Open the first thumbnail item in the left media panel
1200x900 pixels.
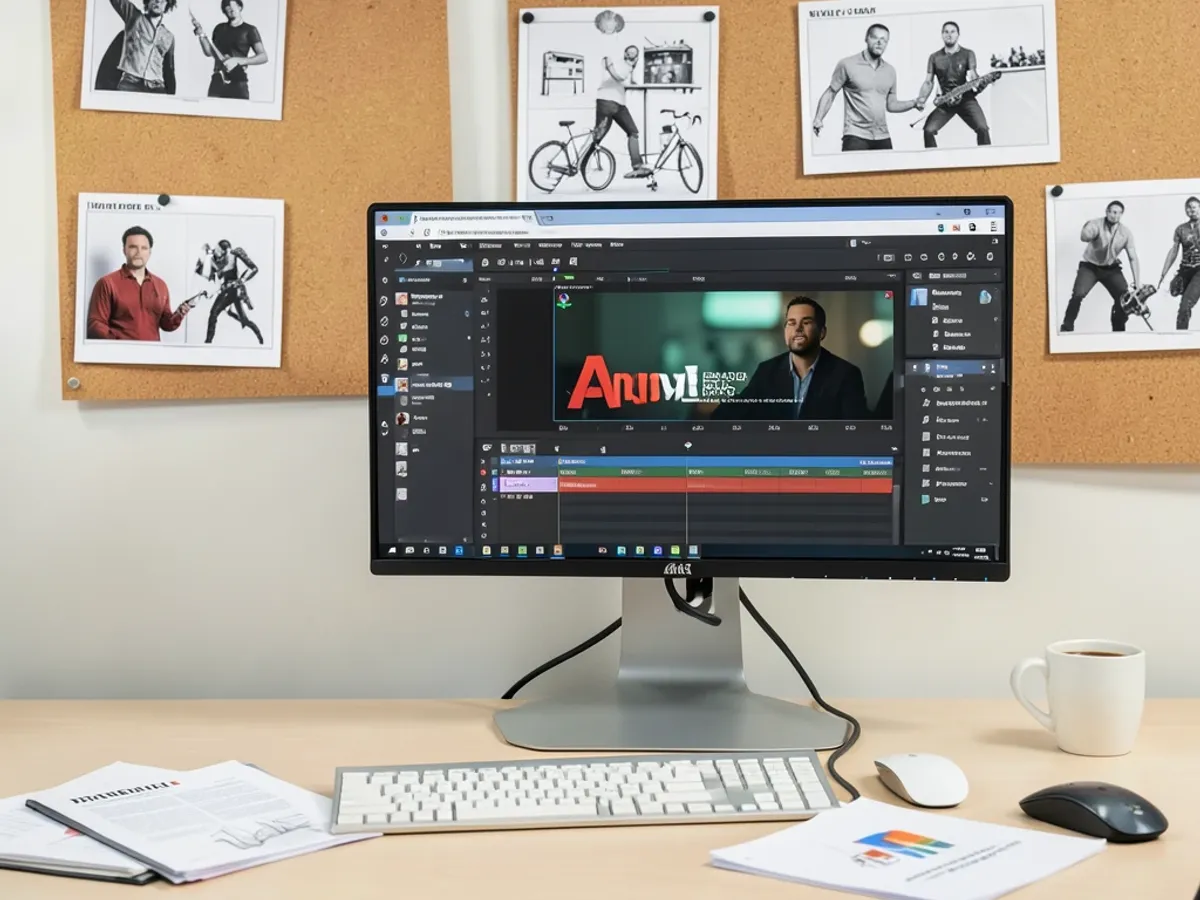[x=402, y=298]
